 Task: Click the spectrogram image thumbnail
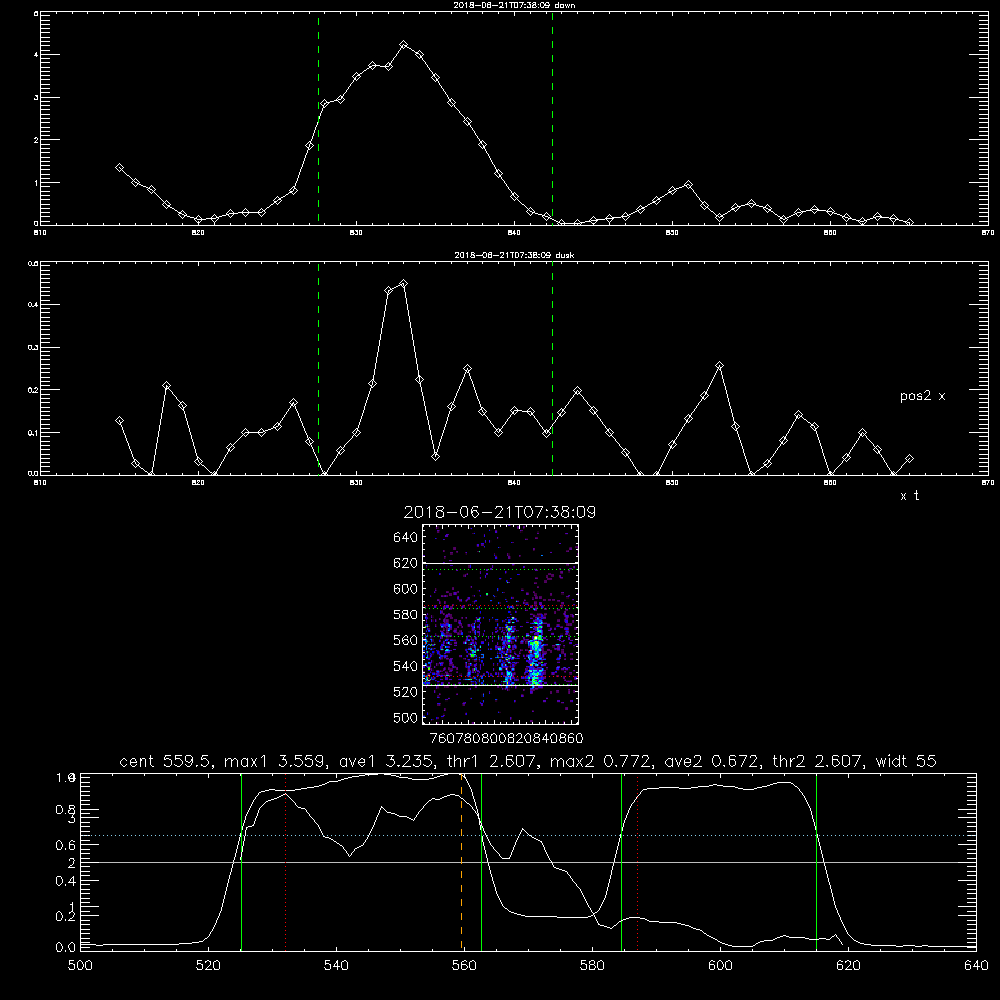point(500,624)
